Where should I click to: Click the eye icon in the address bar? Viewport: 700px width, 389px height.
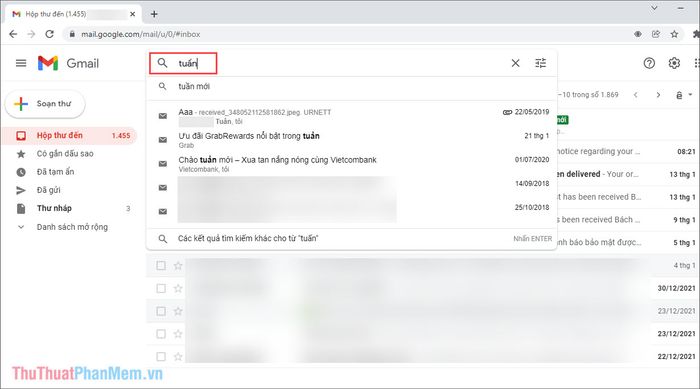638,34
